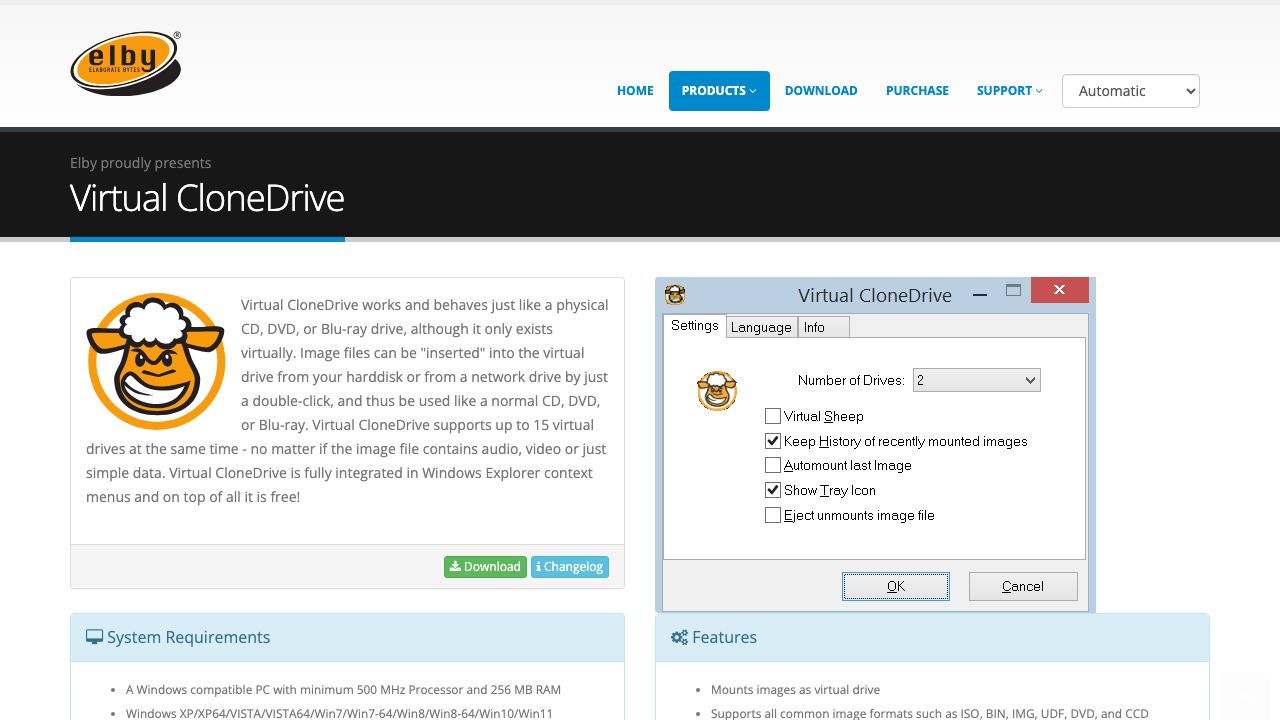Click the 'Number of Drives:' label
This screenshot has width=1280, height=720.
(851, 380)
